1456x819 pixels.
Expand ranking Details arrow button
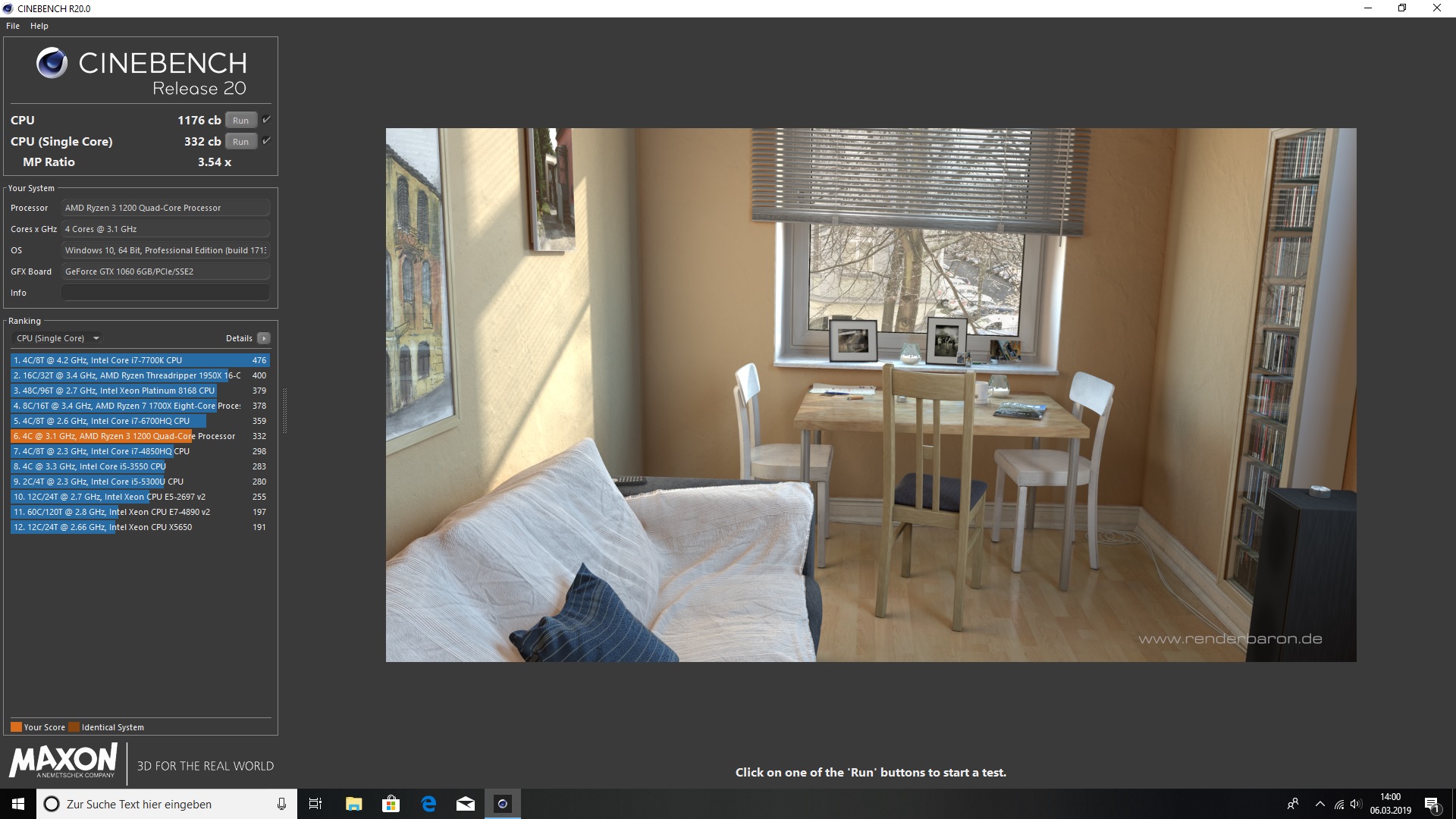pos(263,338)
